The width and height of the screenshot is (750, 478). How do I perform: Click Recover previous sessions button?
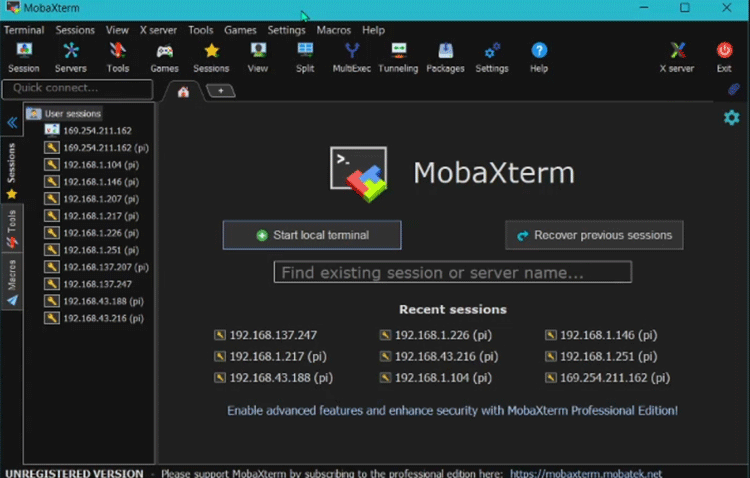[594, 235]
